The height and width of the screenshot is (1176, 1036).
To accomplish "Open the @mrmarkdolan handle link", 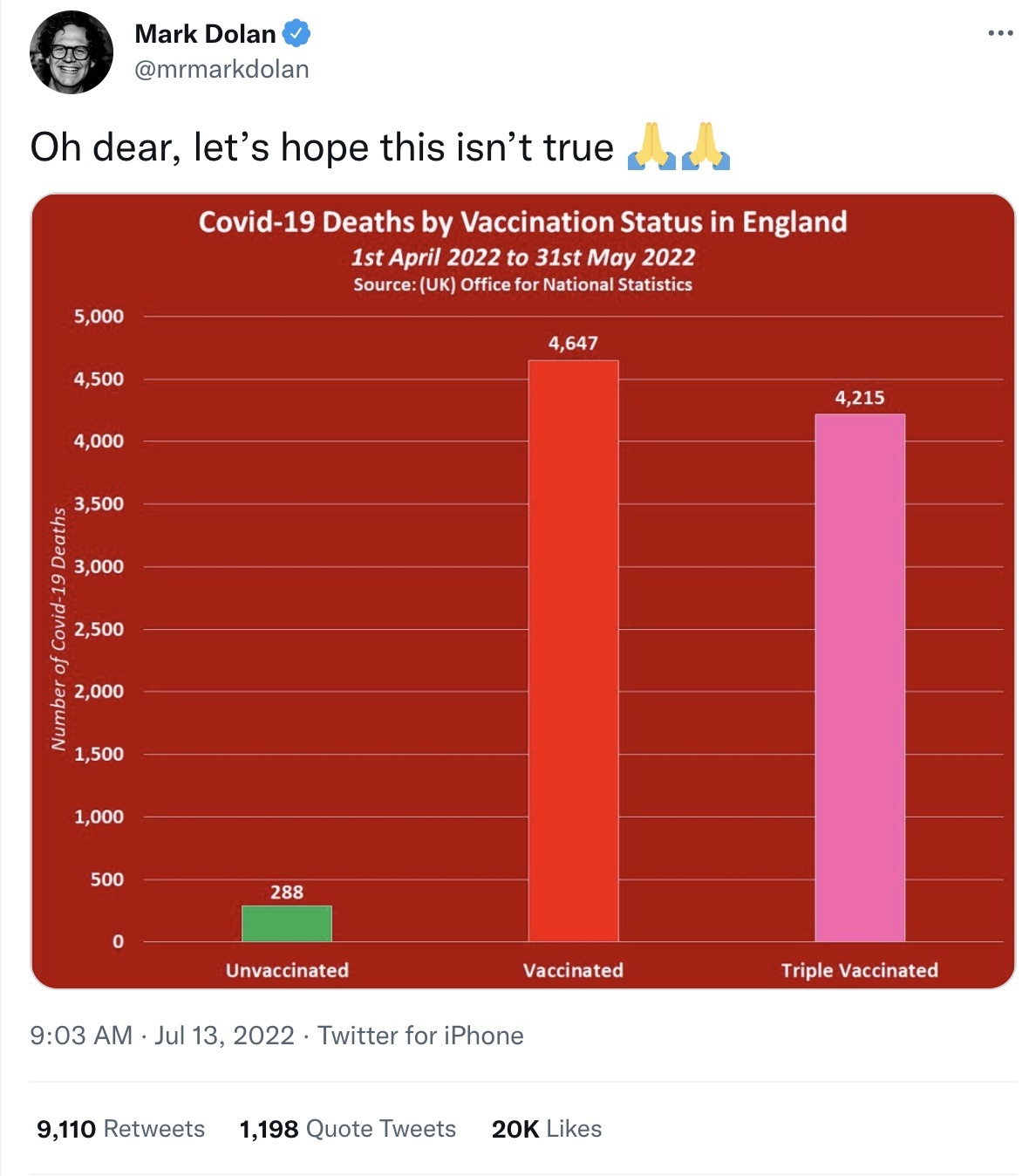I will tap(222, 70).
